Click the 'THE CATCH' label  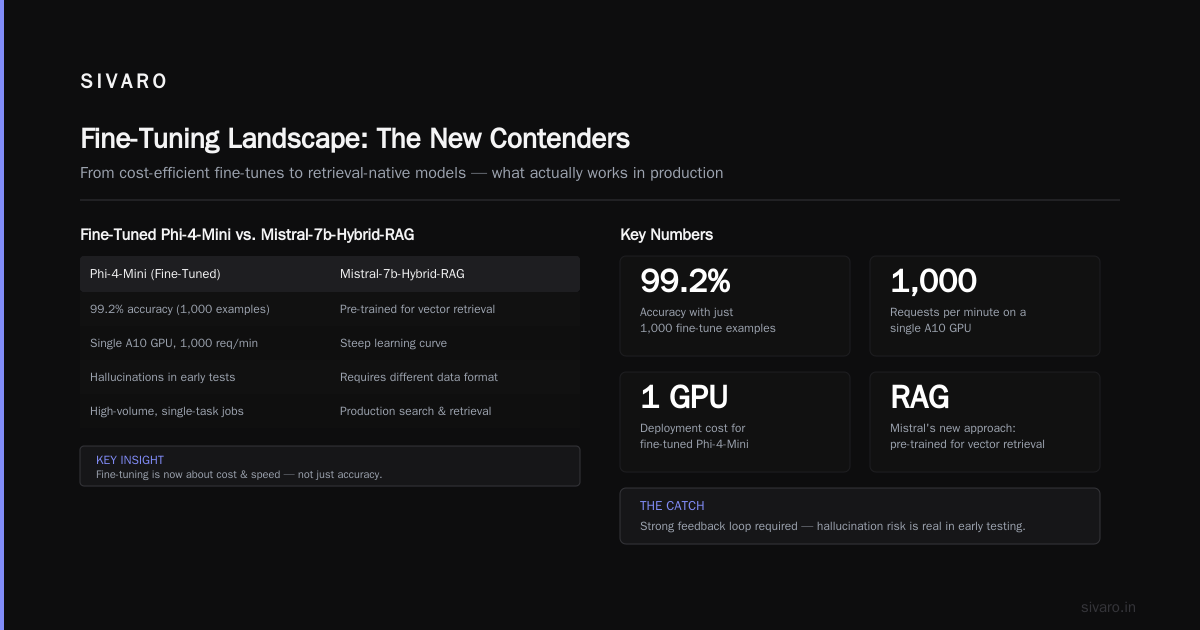[672, 506]
